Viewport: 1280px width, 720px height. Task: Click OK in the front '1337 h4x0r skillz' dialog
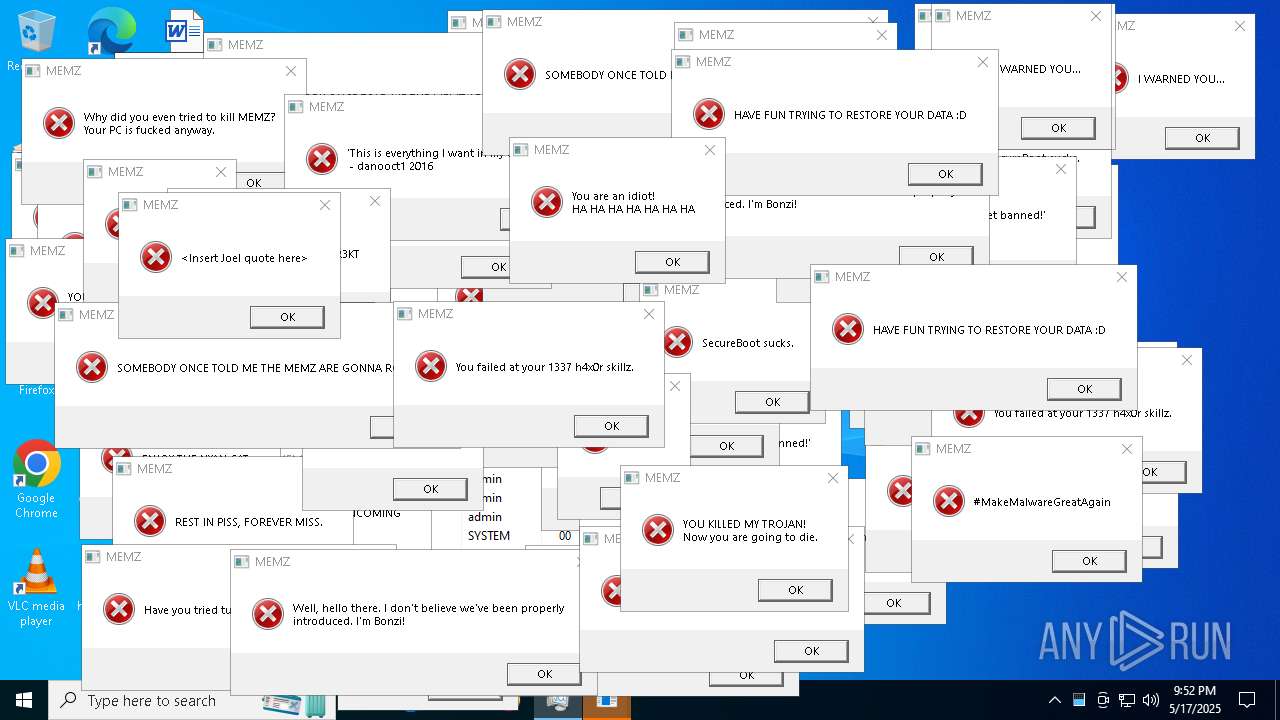point(611,426)
